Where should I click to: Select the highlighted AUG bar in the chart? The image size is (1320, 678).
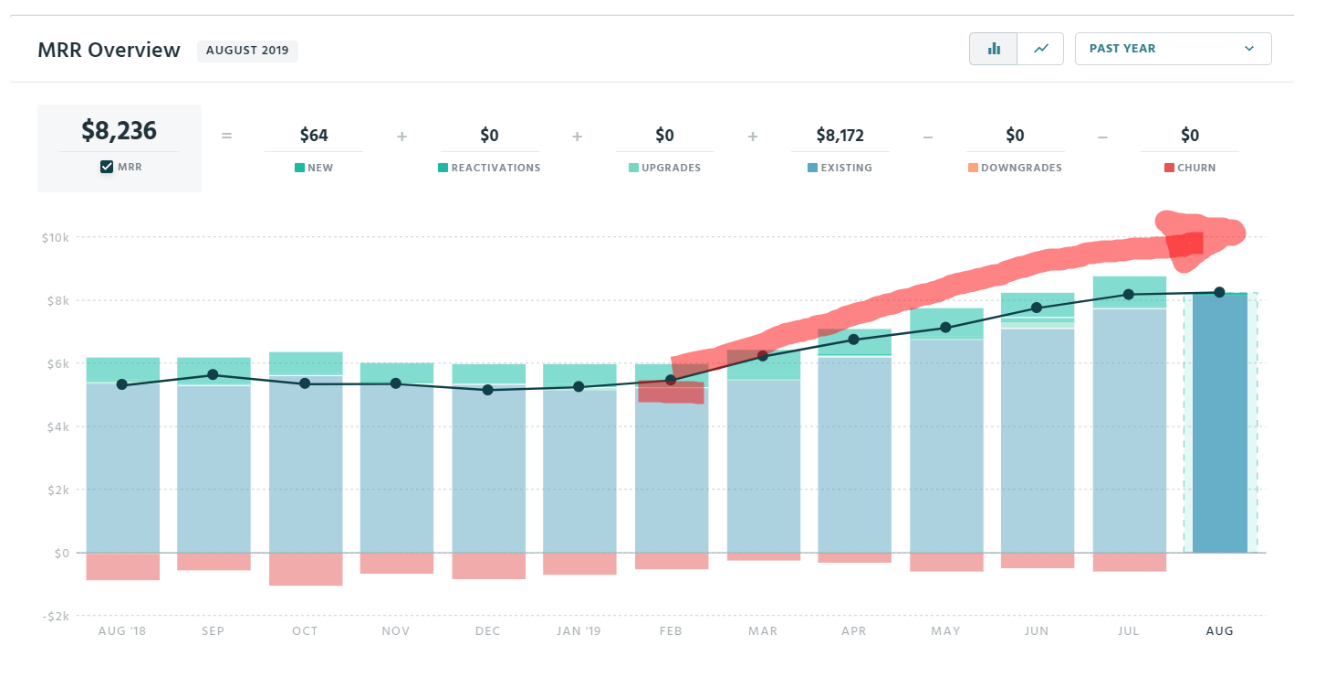[x=1220, y=420]
